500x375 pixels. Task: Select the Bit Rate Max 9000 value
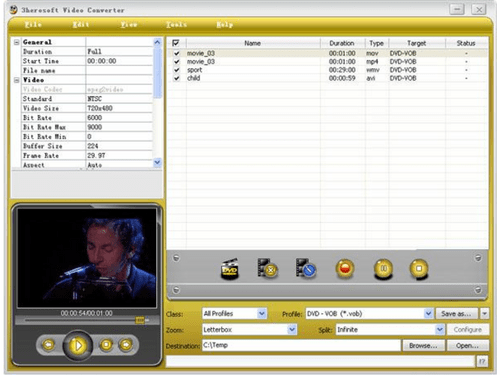(119, 127)
